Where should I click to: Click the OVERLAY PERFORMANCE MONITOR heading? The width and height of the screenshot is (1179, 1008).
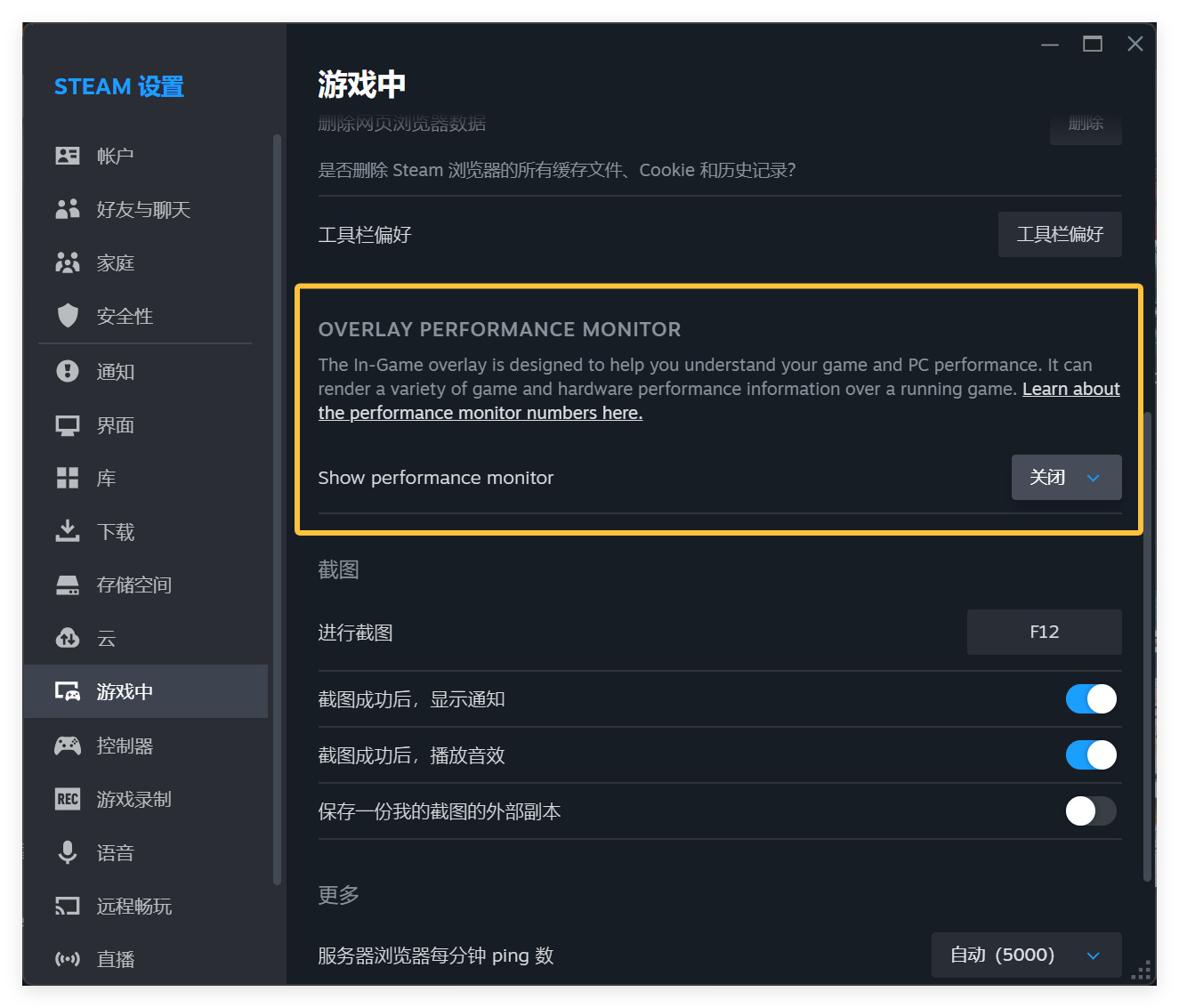coord(499,329)
